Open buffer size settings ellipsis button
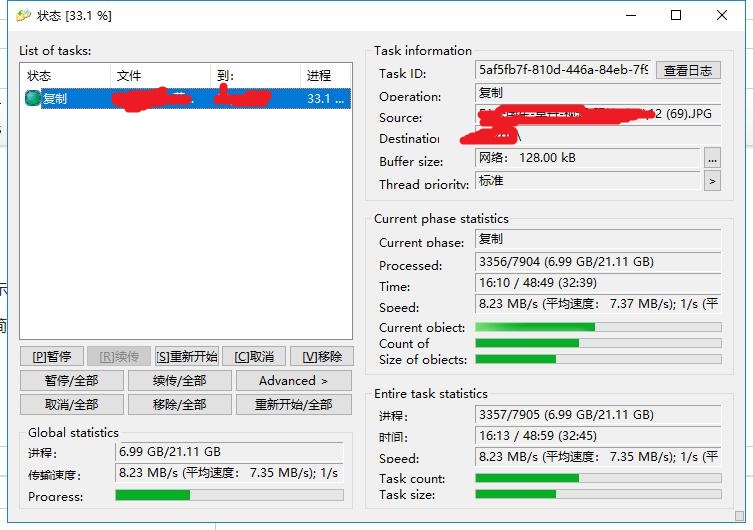753x530 pixels. click(x=712, y=158)
